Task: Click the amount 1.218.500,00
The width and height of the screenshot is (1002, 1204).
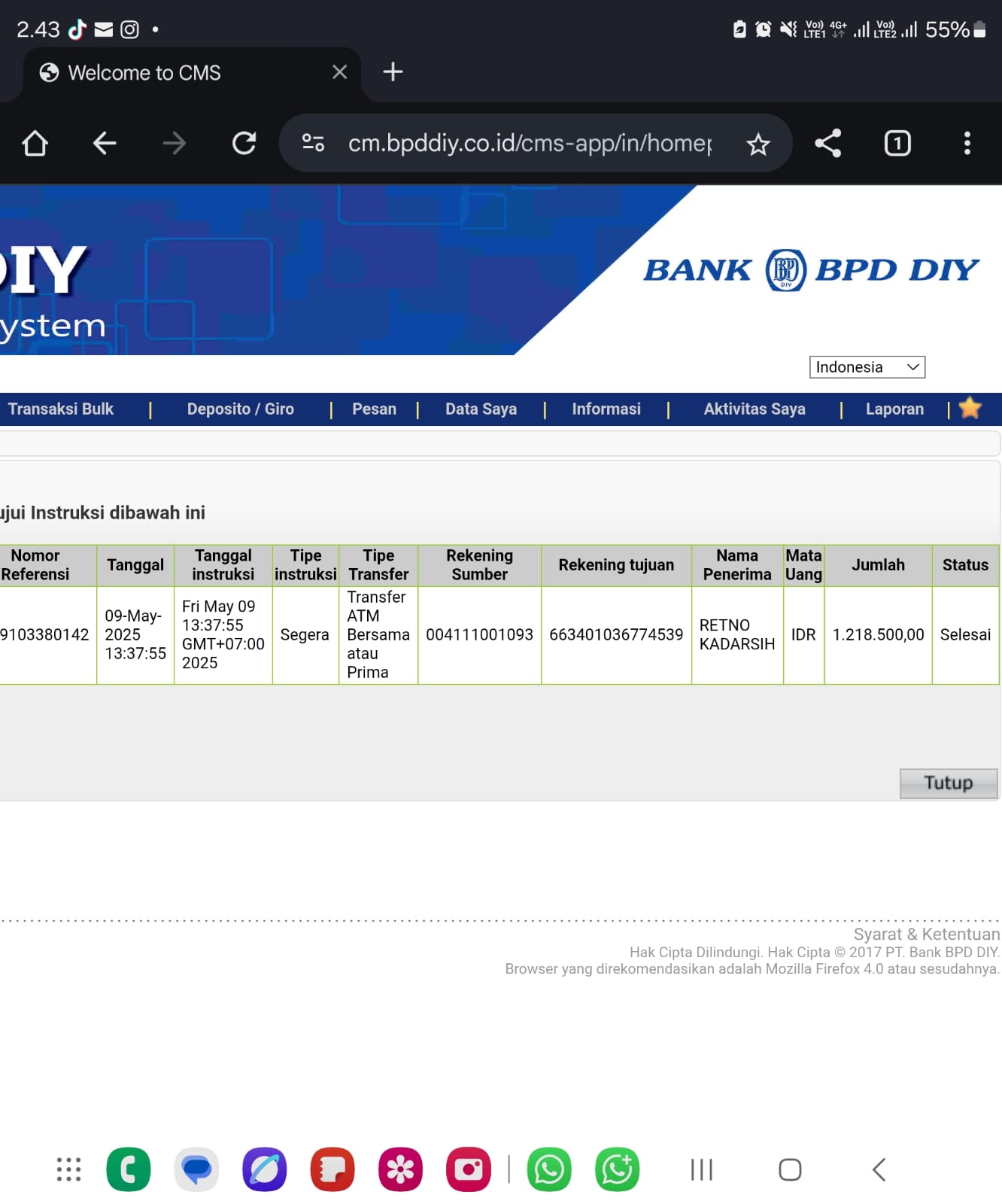Action: tap(878, 634)
